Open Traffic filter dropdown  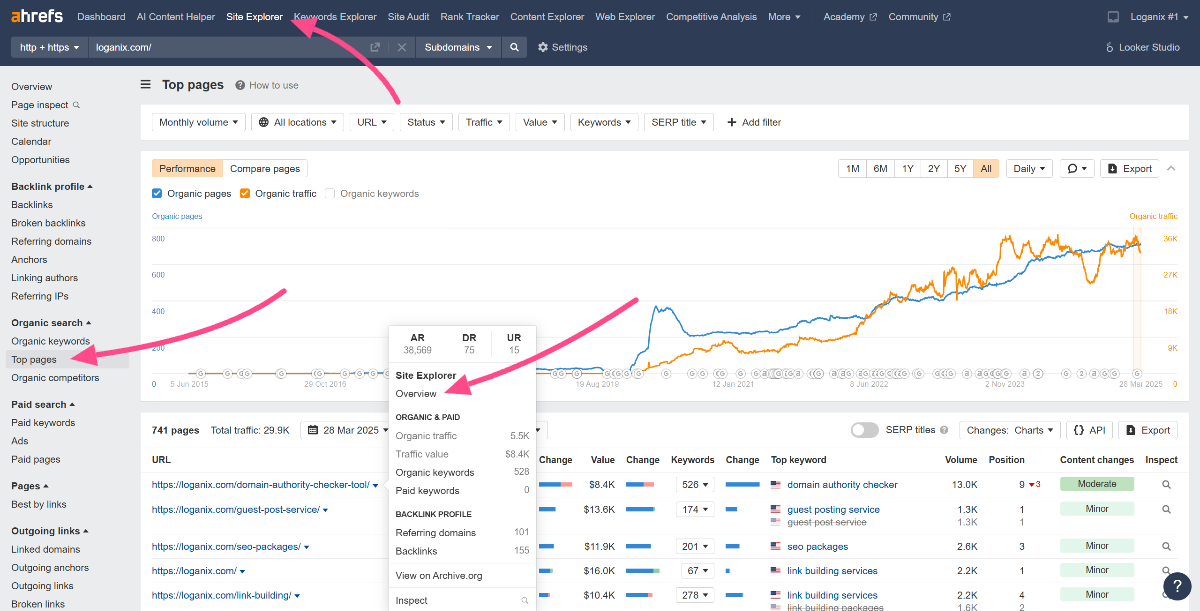484,122
